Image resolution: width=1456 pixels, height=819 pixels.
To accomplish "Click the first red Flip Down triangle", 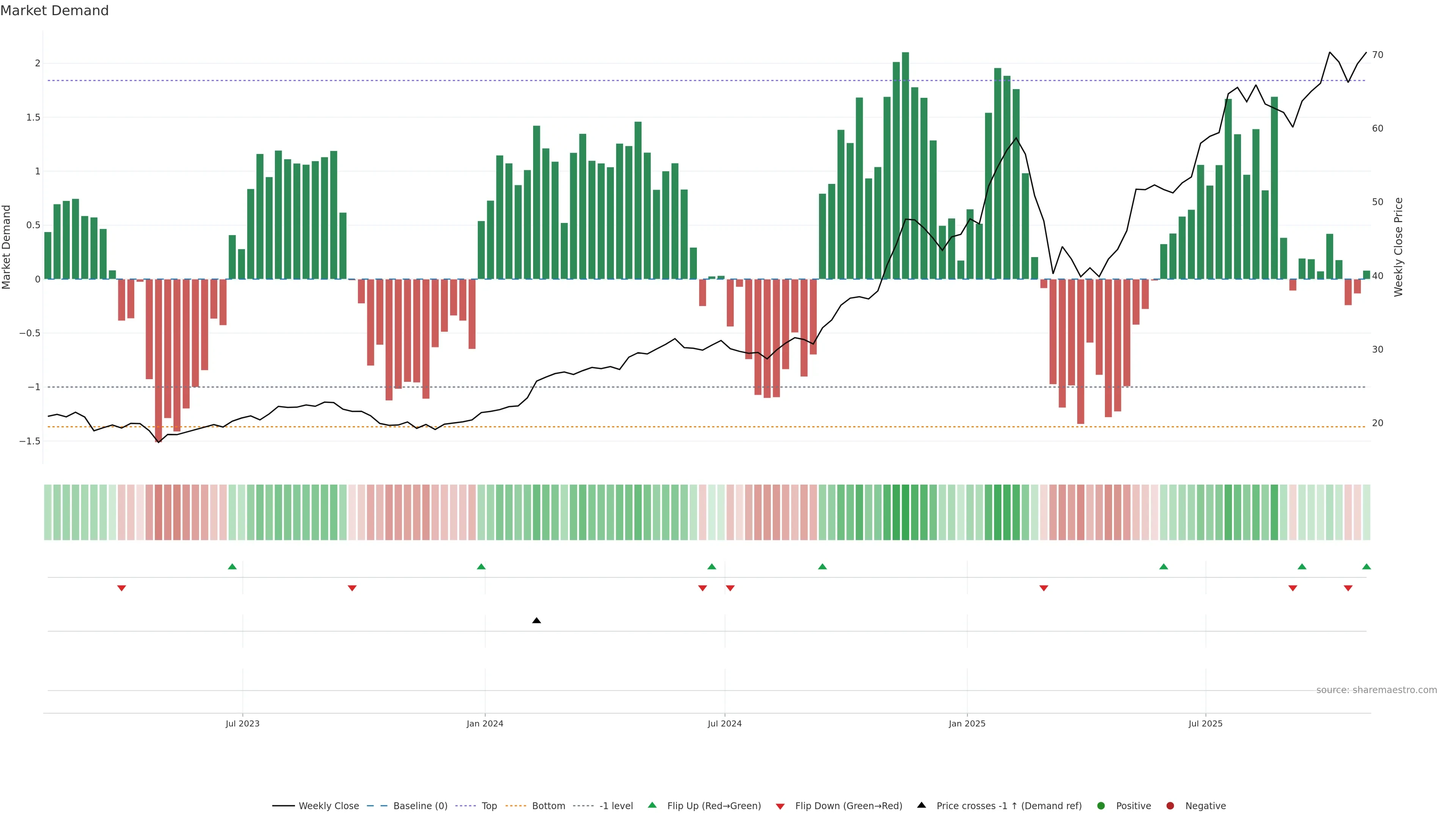I will 121,588.
